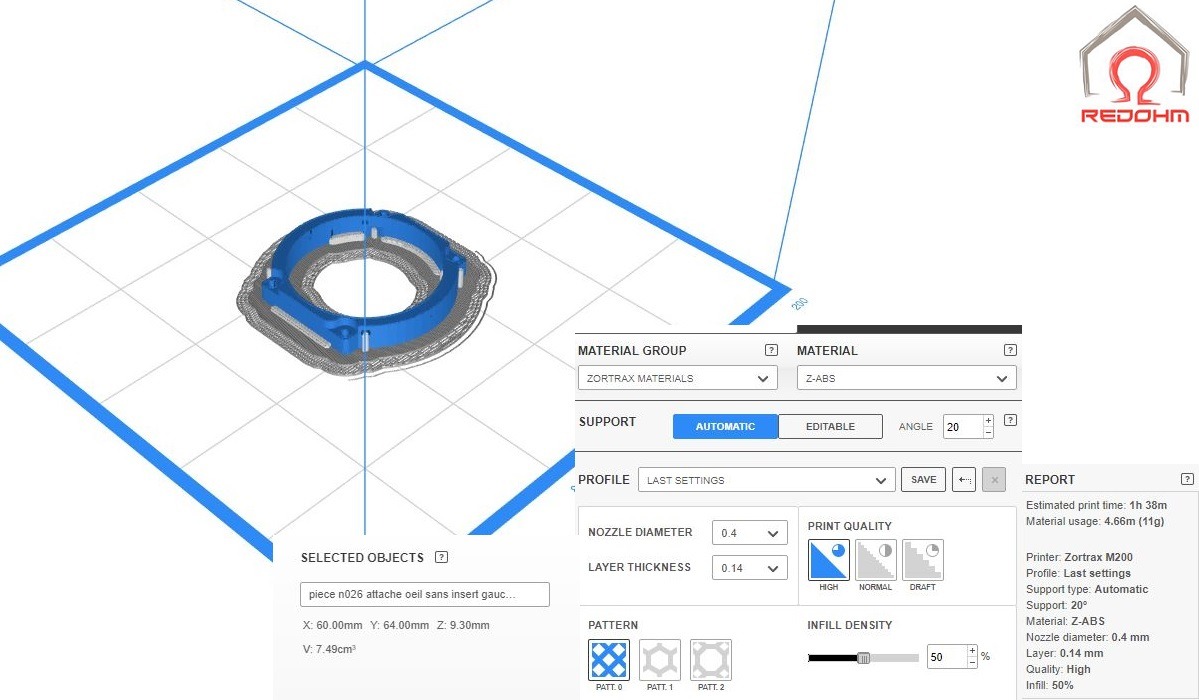Click the 'V: 7.49cm³' volume text
Image resolution: width=1199 pixels, height=700 pixels.
pyautogui.click(x=330, y=649)
